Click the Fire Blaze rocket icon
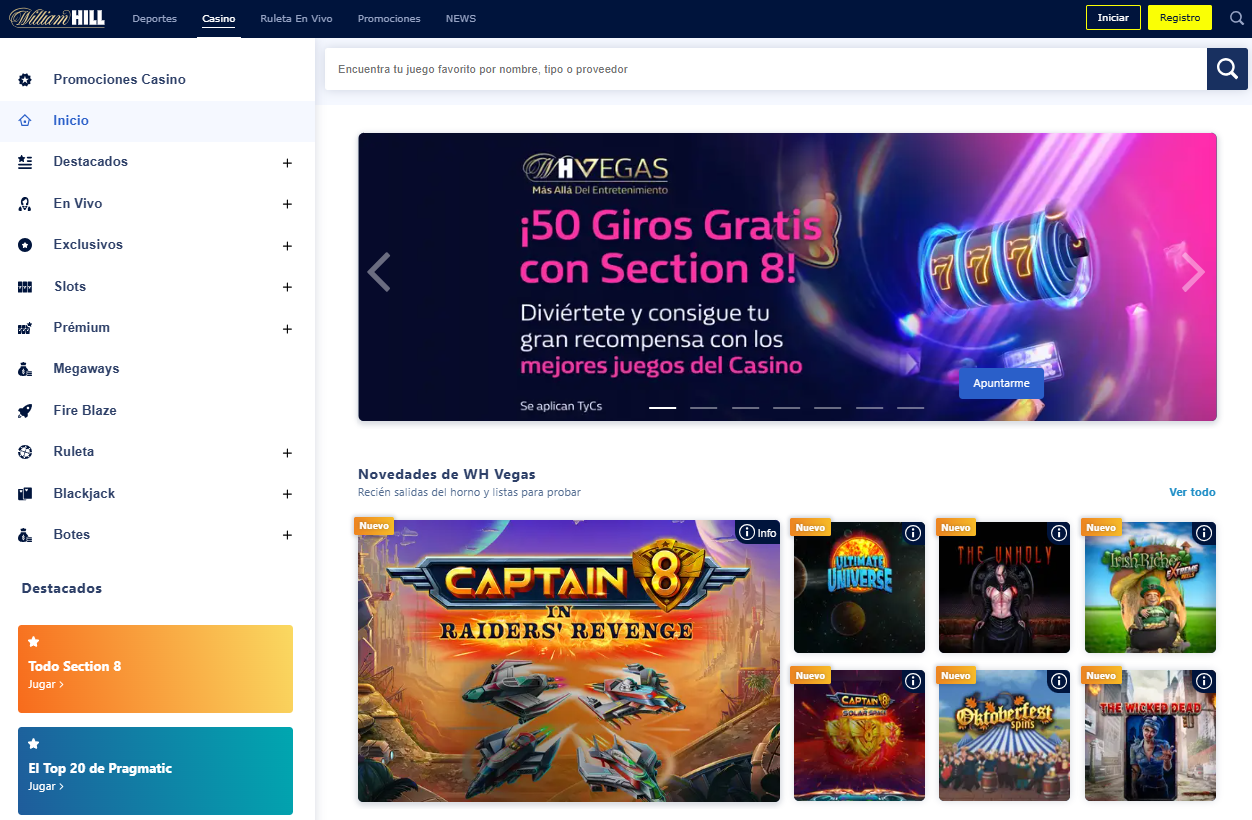 pyautogui.click(x=25, y=411)
